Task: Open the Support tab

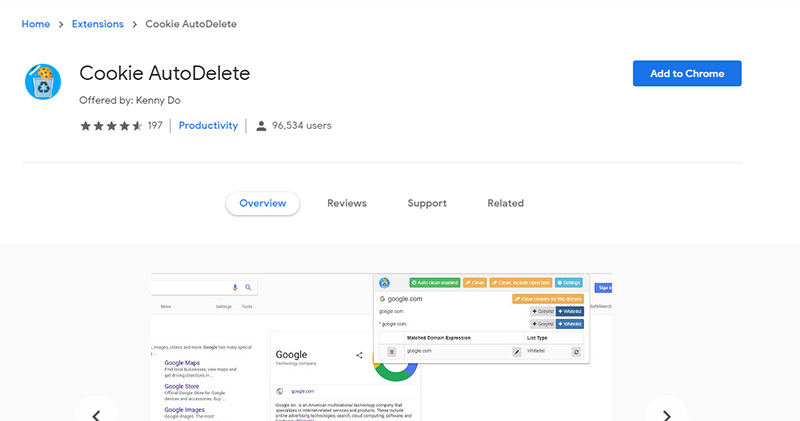Action: coord(427,203)
